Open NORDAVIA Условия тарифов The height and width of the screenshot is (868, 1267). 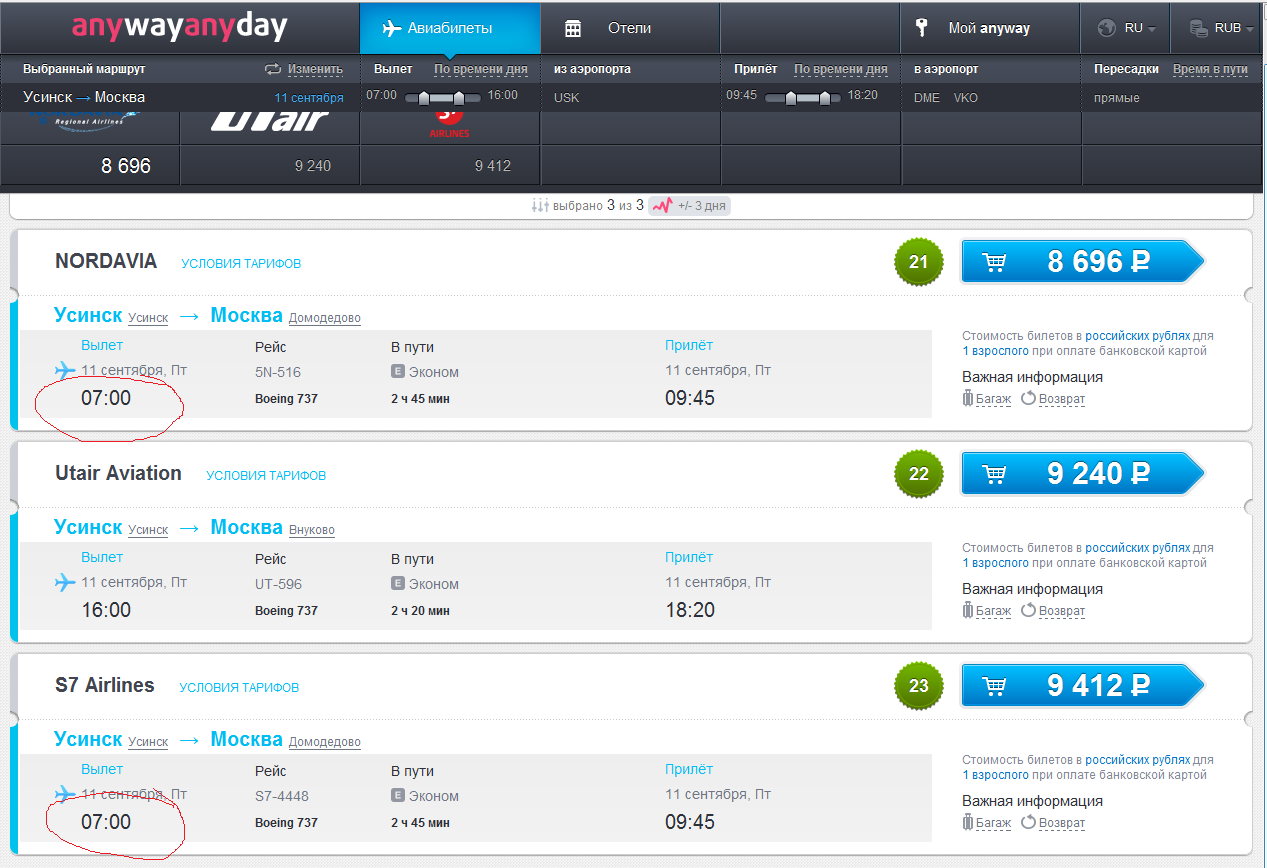coord(241,264)
